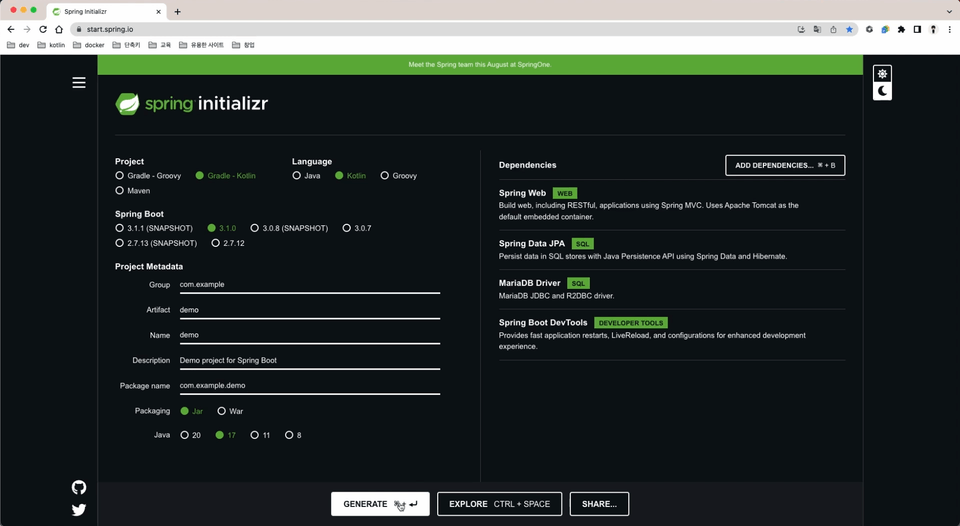Open the GitHub icon link
Viewport: 960px width, 526px height.
[79, 487]
